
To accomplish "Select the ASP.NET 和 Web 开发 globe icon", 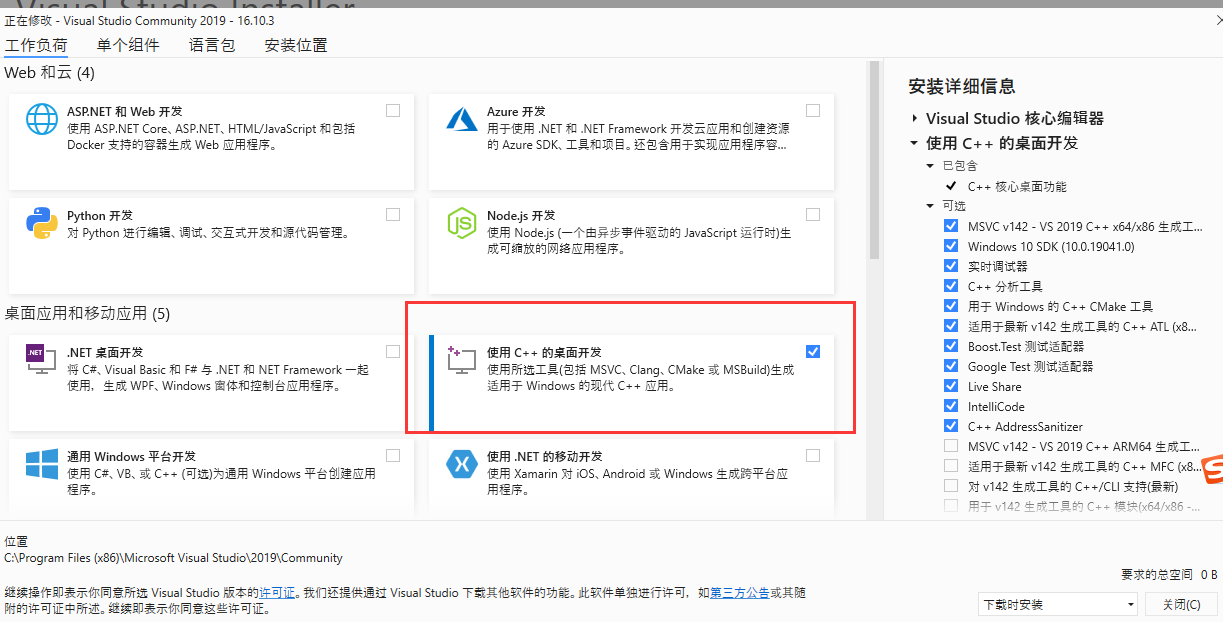I will point(40,119).
